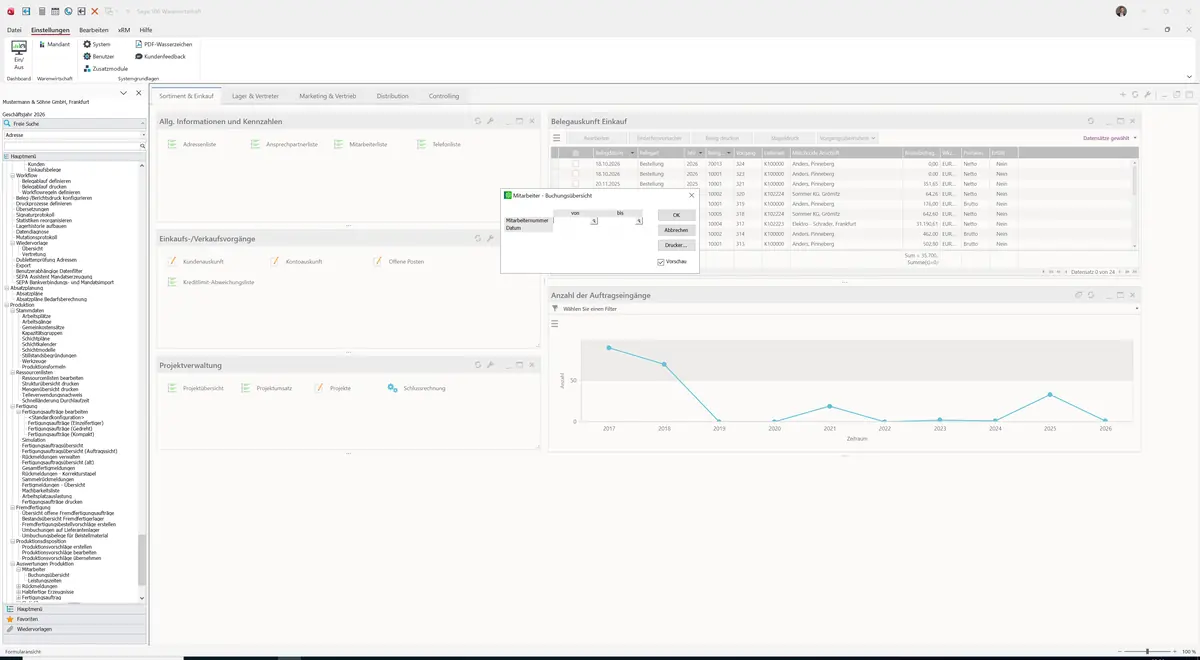Open the Bearbeiten menu
Viewport: 1200px width, 660px height.
[94, 30]
